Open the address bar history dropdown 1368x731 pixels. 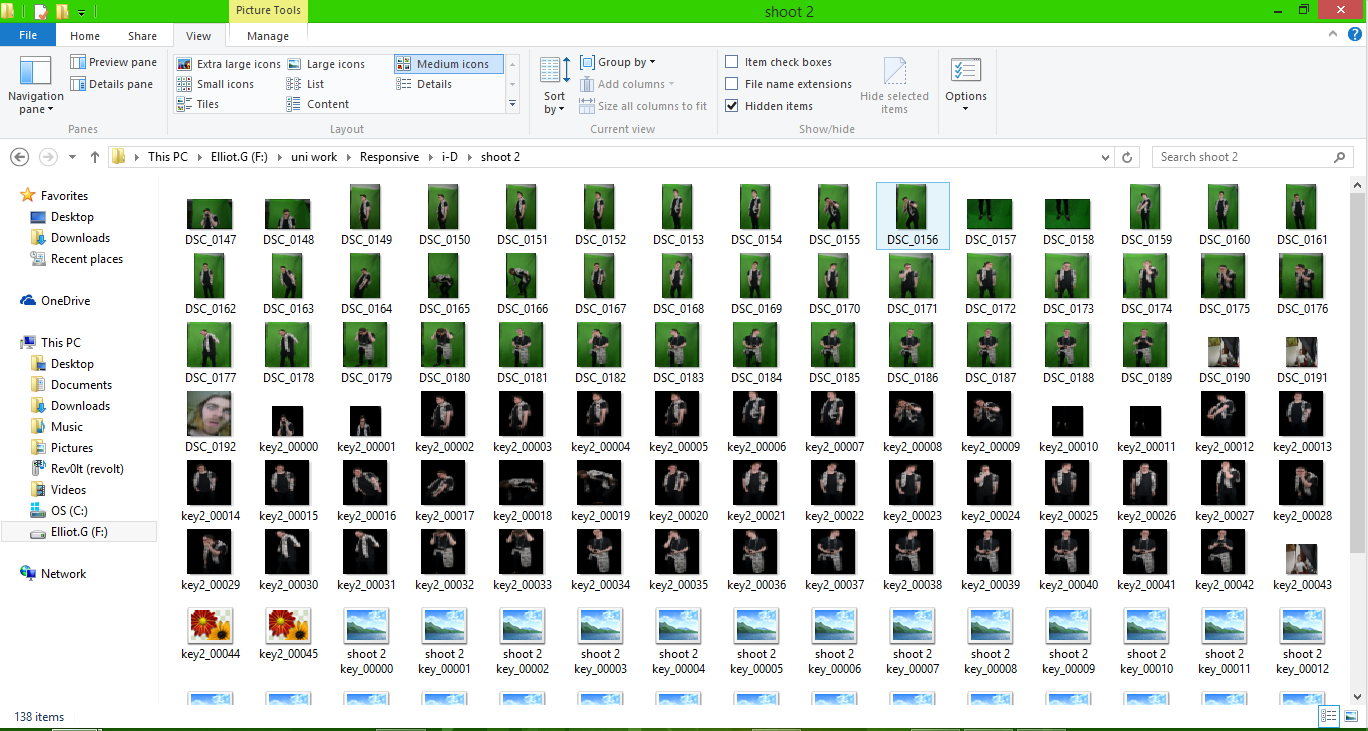point(1105,157)
